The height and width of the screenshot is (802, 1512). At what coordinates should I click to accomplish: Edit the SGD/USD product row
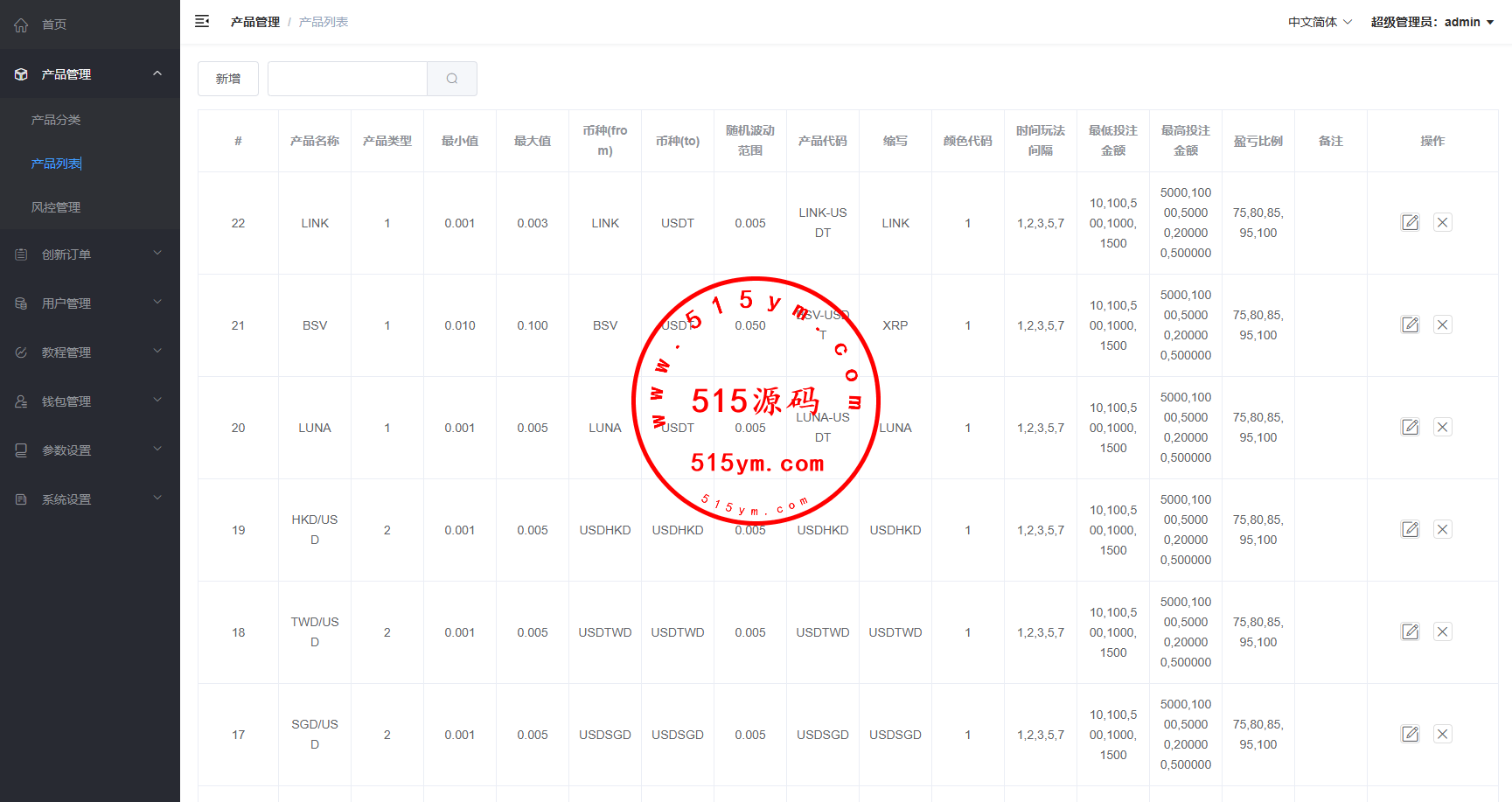1410,735
